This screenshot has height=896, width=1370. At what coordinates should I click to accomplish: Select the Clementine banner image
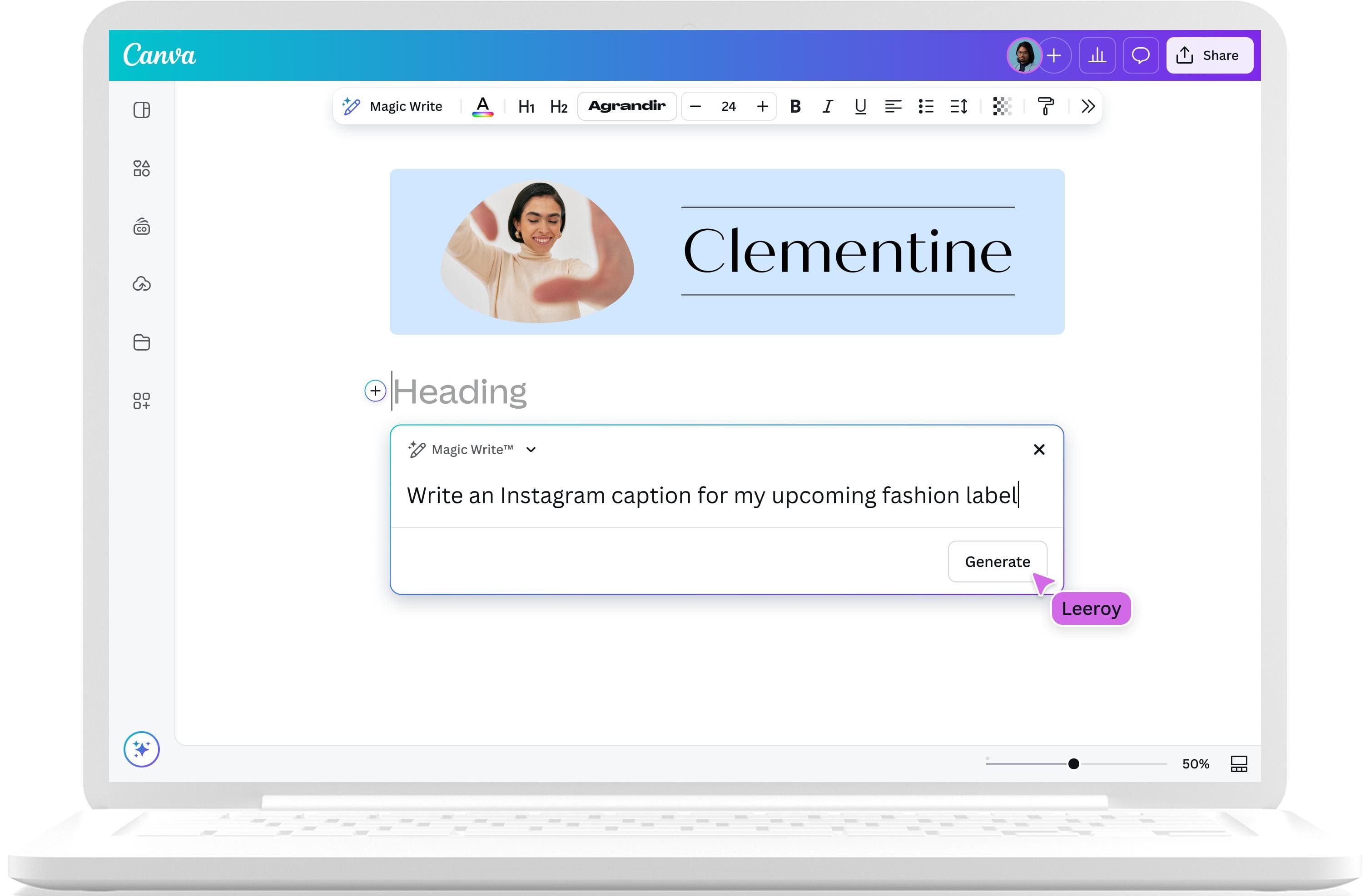[727, 252]
